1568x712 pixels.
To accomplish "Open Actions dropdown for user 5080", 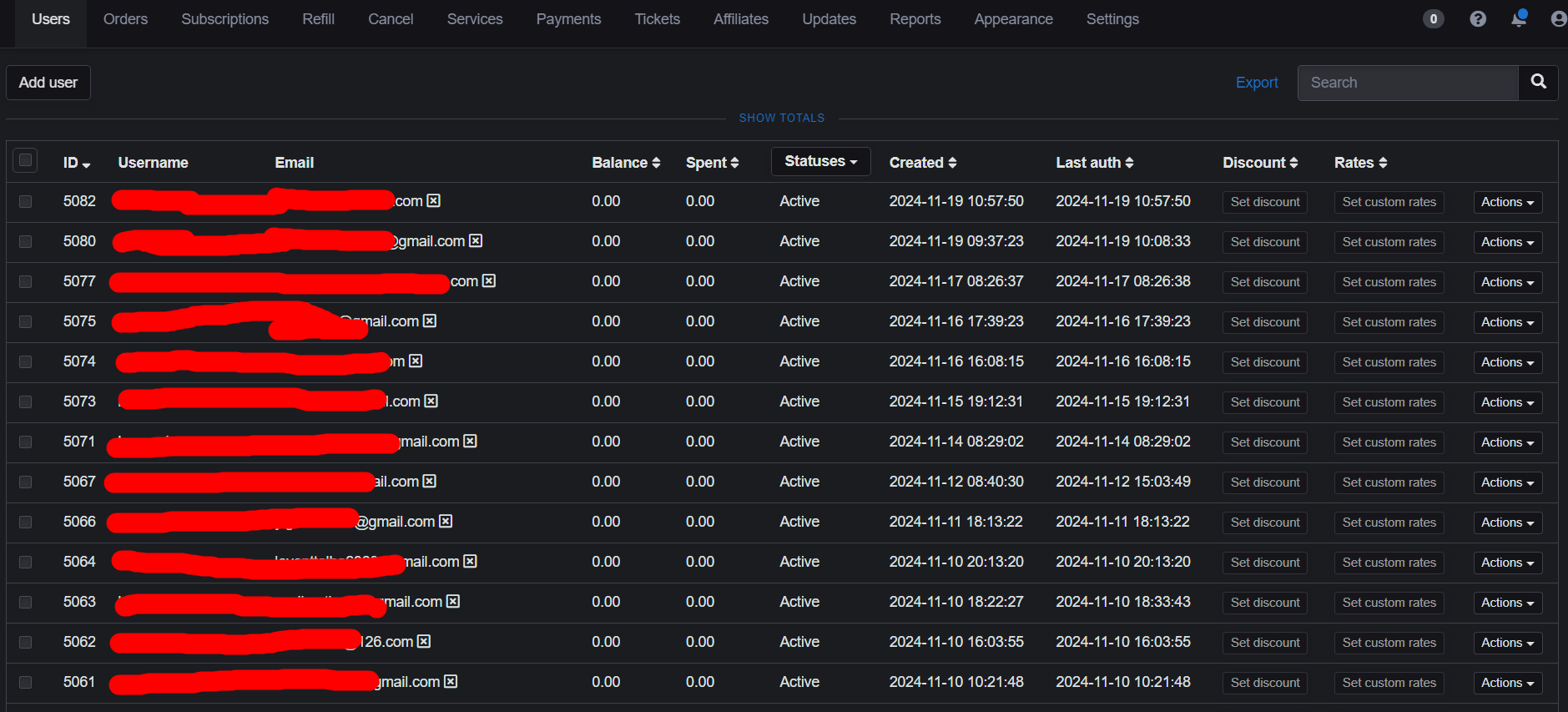I will tap(1507, 242).
